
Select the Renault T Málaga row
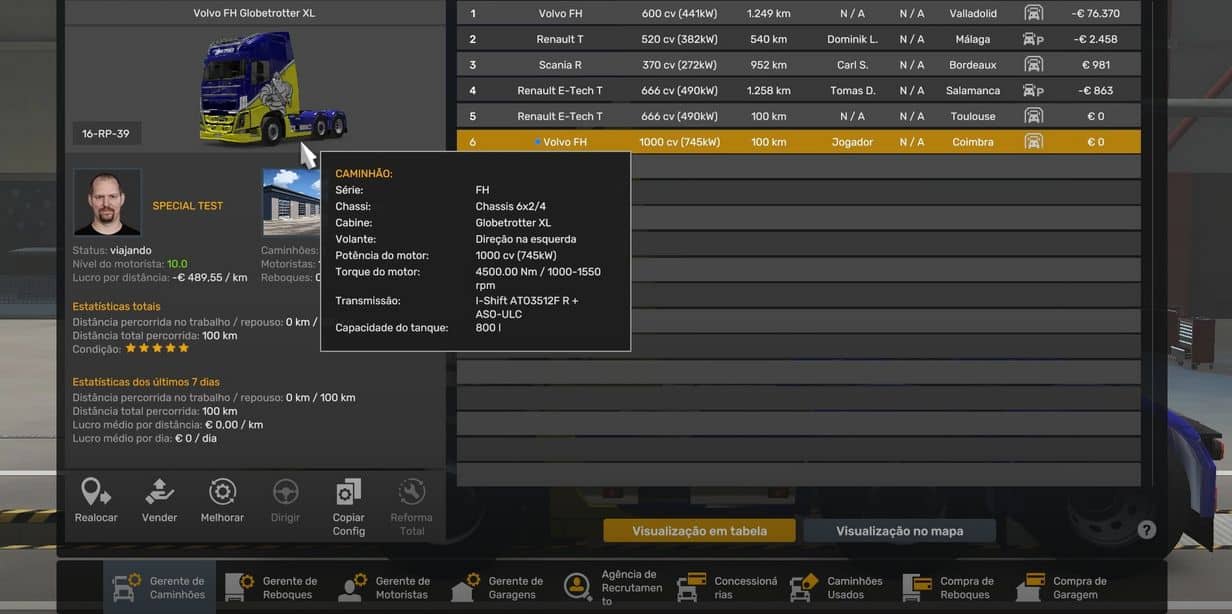(798, 39)
